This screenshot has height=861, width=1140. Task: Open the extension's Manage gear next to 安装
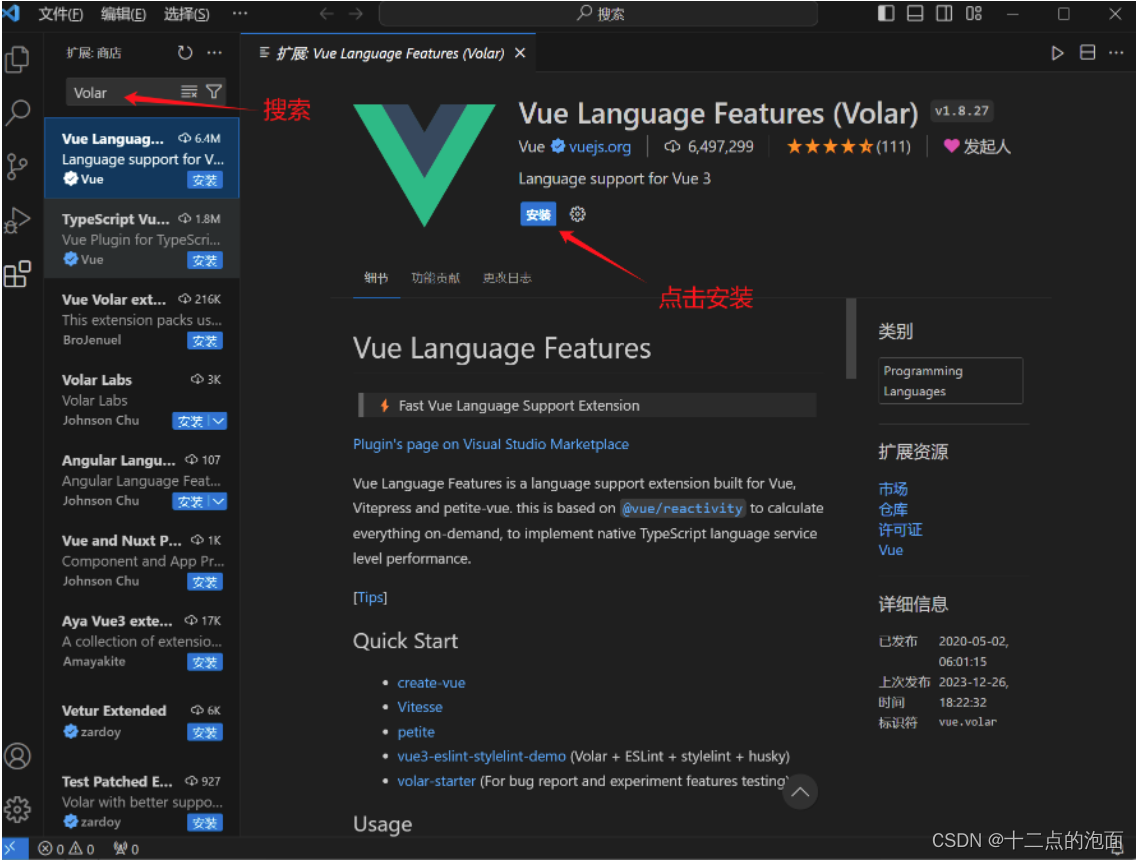577,213
